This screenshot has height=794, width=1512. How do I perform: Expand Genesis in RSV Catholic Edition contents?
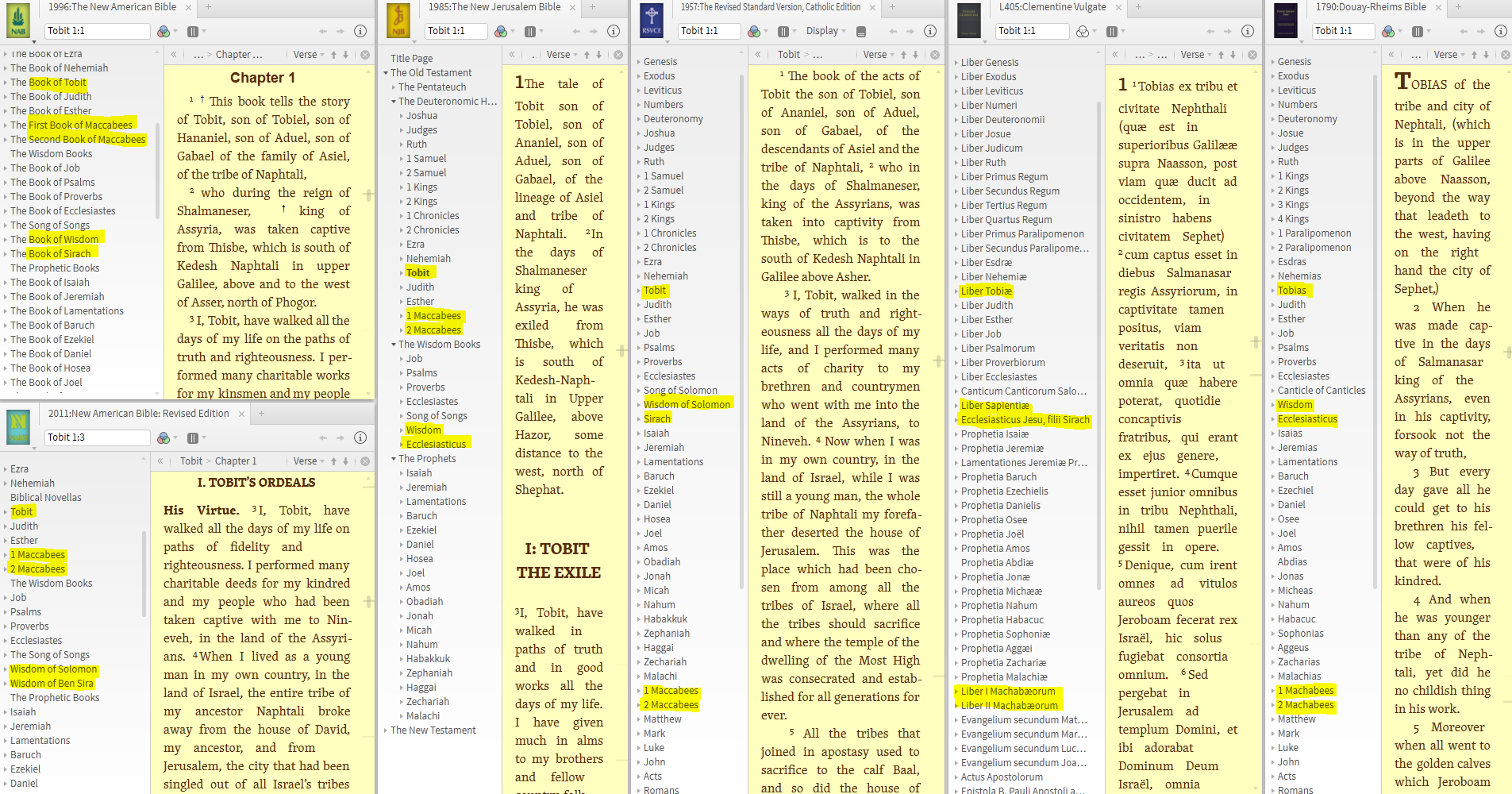639,62
